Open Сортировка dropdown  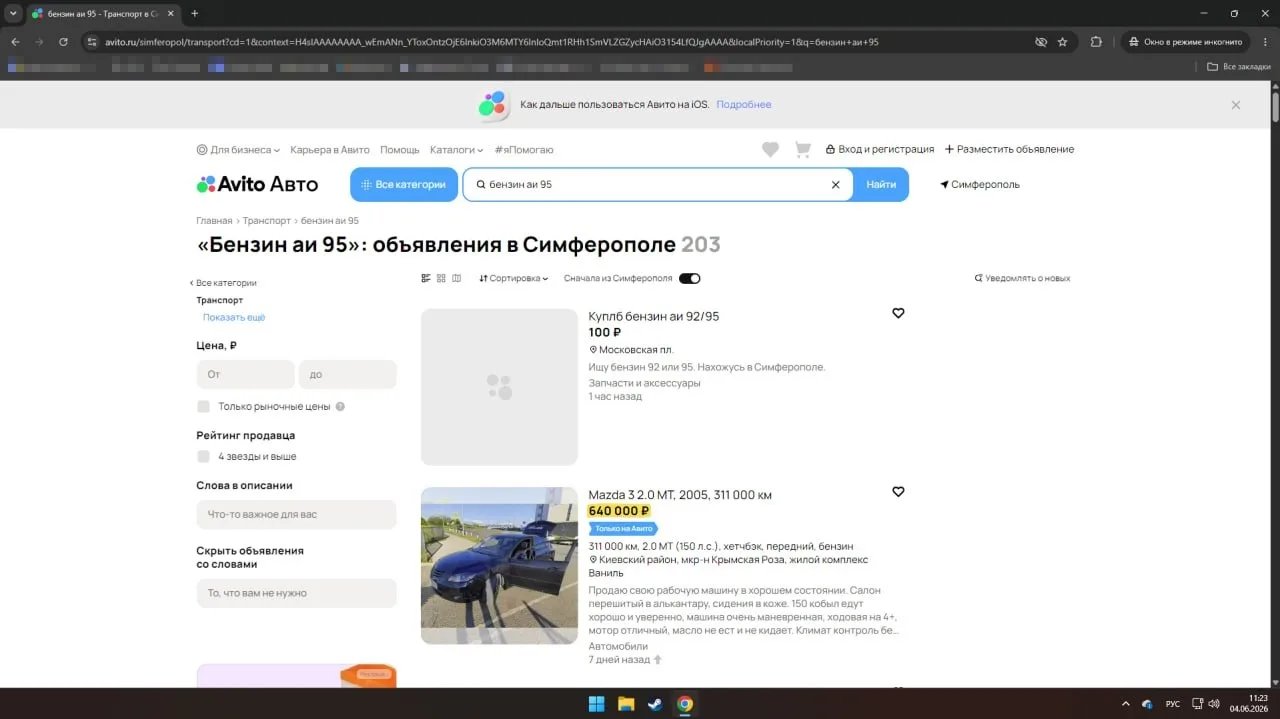point(514,278)
